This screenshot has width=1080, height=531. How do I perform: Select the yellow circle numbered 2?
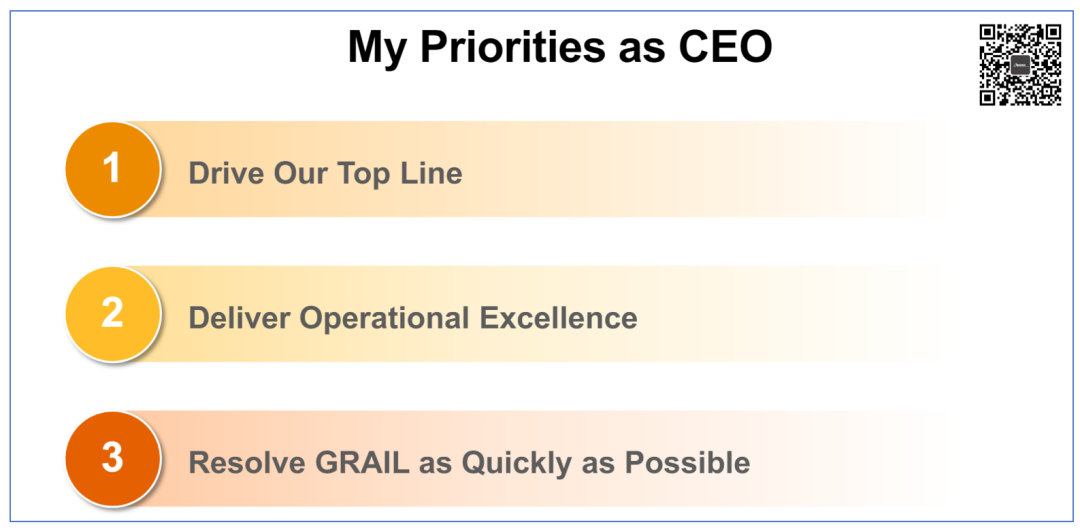click(112, 313)
